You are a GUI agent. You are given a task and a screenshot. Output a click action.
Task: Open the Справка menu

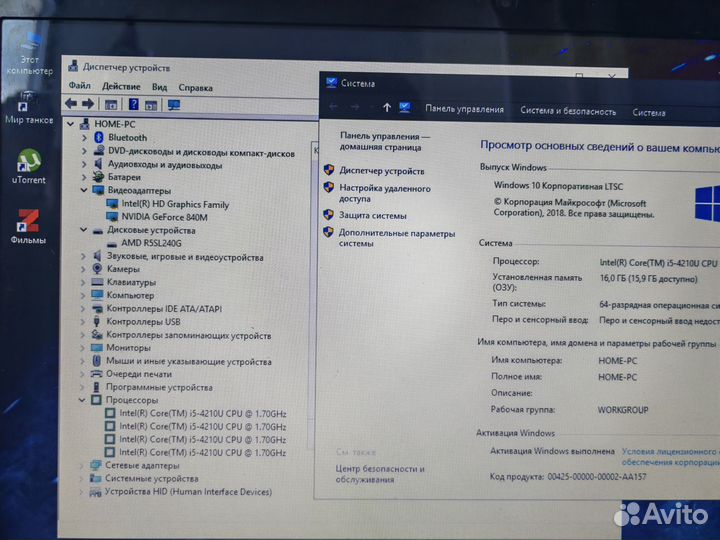click(195, 88)
